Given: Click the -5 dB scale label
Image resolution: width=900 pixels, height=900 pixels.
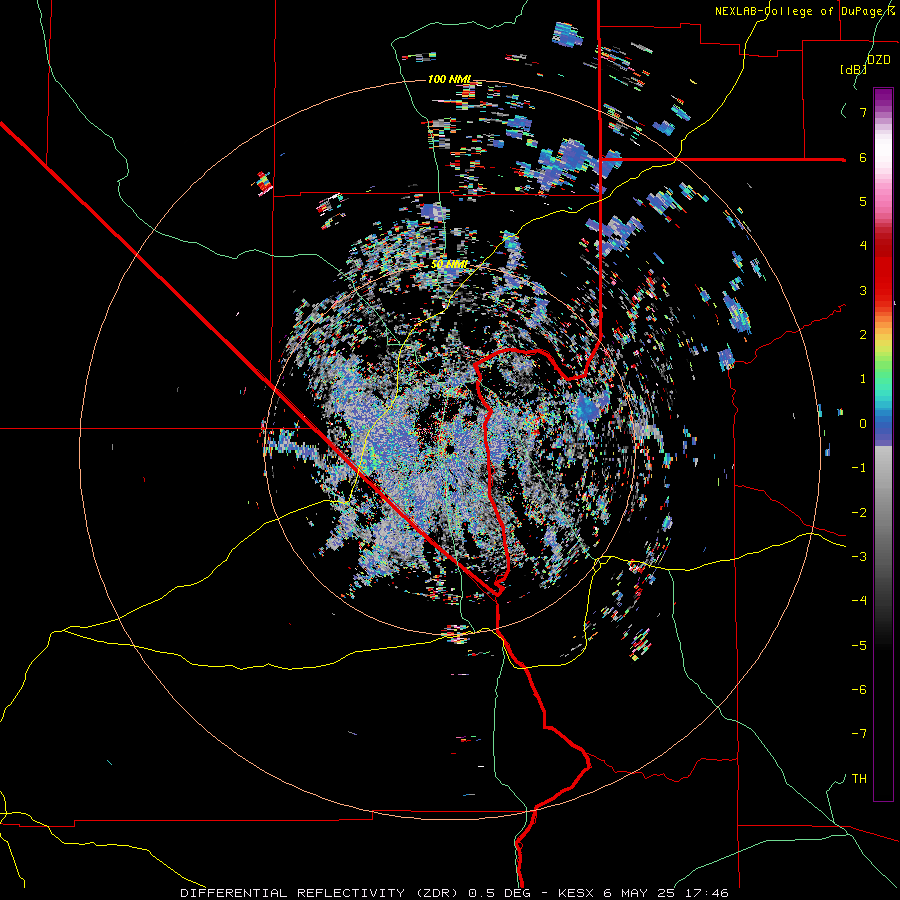Looking at the screenshot, I should coord(859,646).
